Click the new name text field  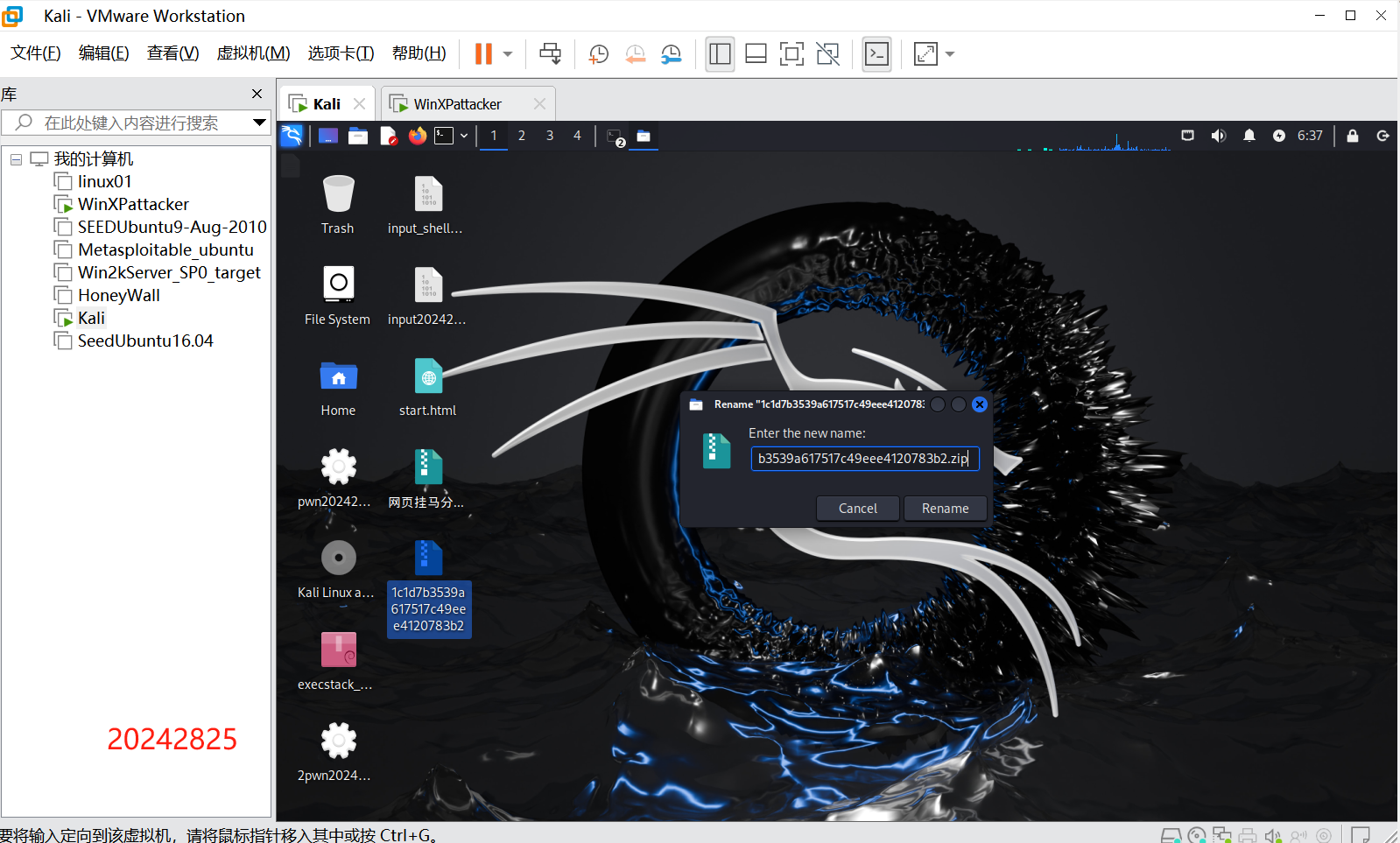[x=865, y=459]
